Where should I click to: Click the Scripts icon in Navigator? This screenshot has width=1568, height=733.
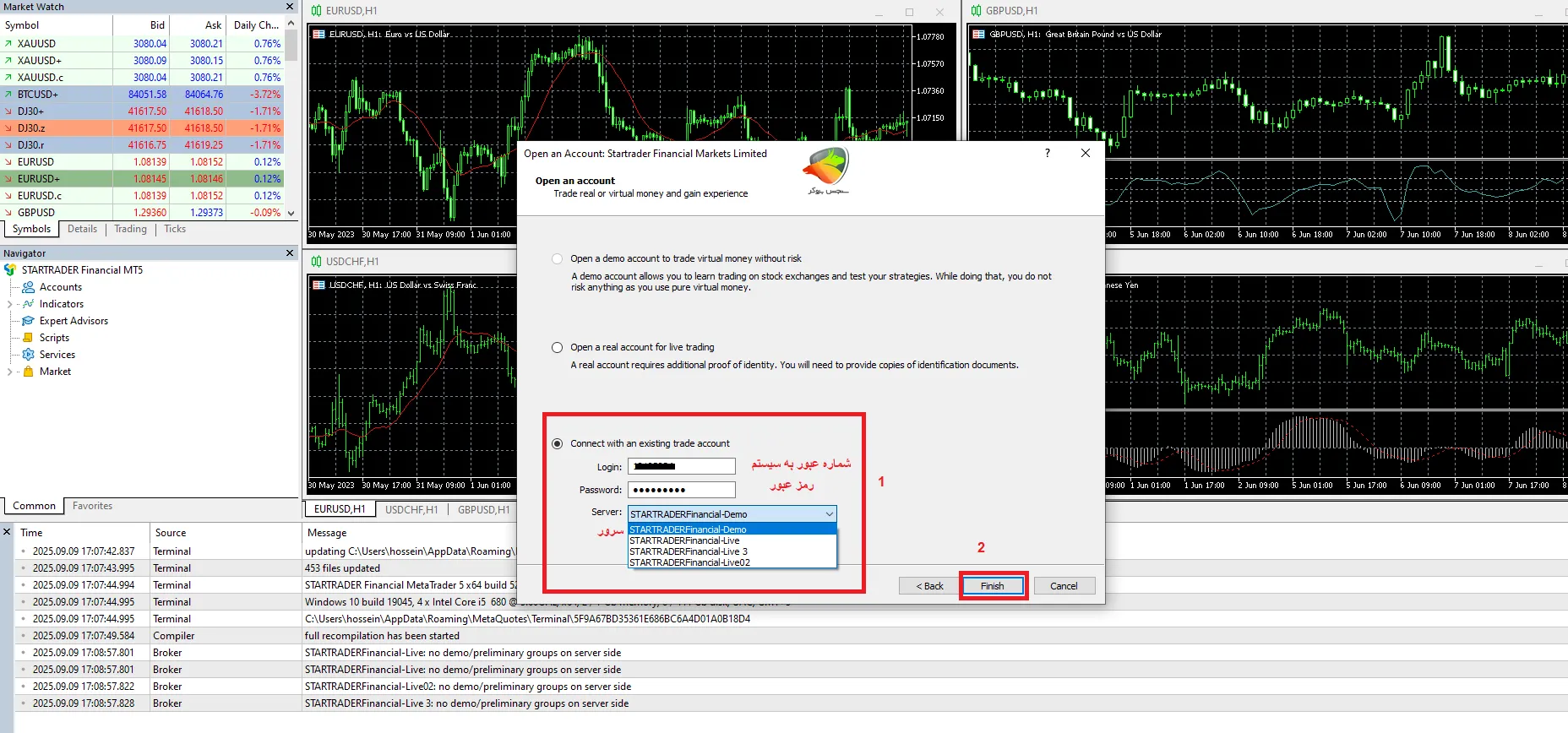point(29,338)
